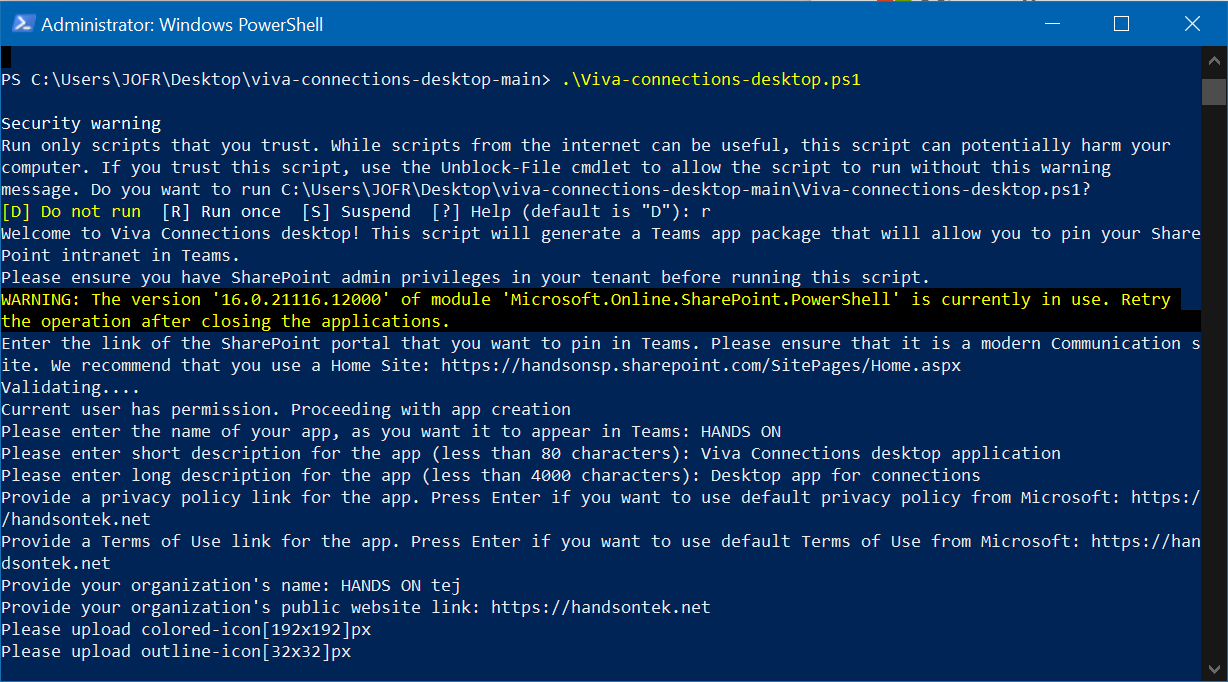Click the 'Please upload outline-icon[32x32]px' line
Image resolution: width=1228 pixels, height=682 pixels.
(176, 651)
